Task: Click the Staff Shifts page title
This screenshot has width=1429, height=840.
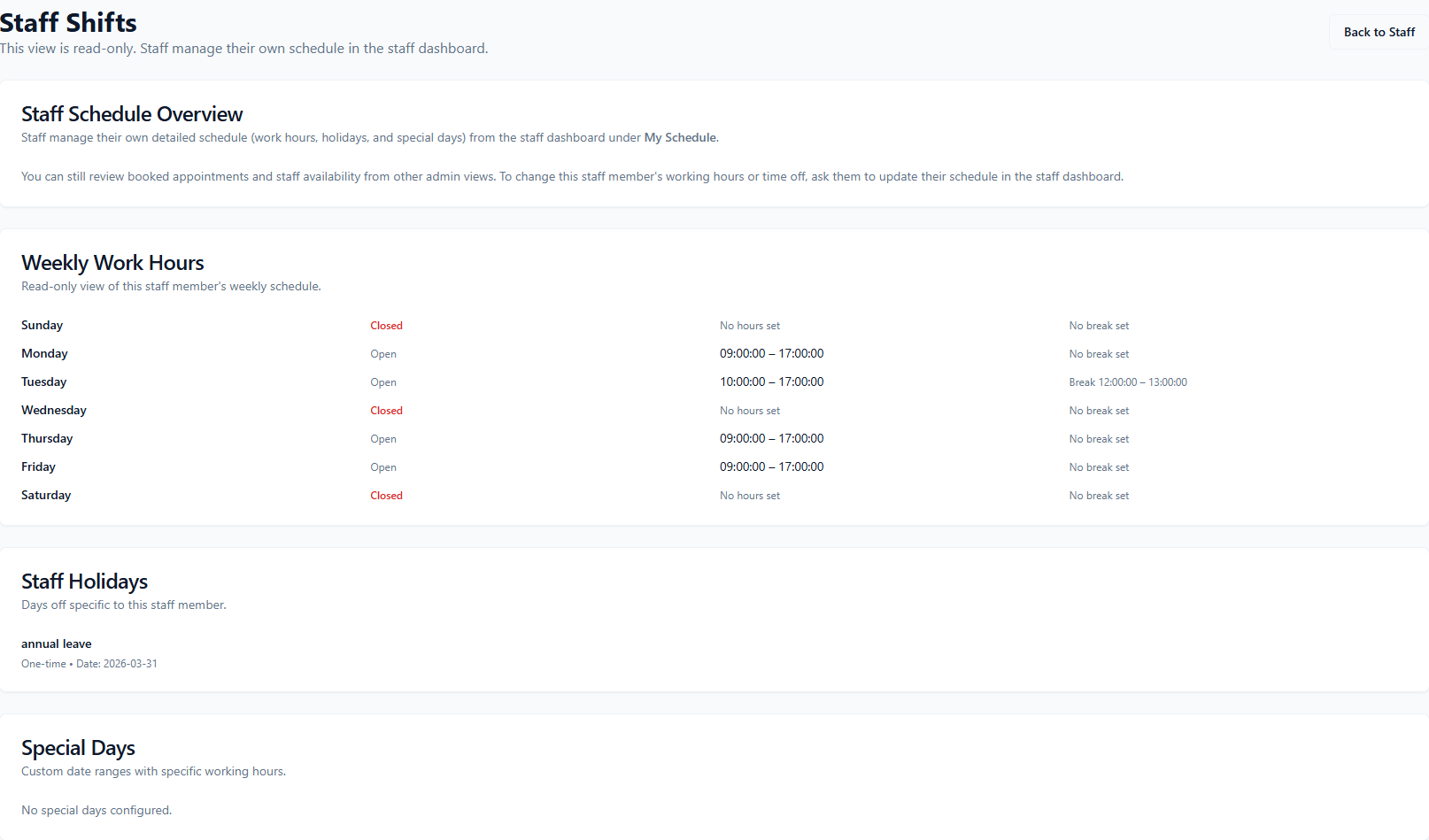Action: tap(69, 22)
